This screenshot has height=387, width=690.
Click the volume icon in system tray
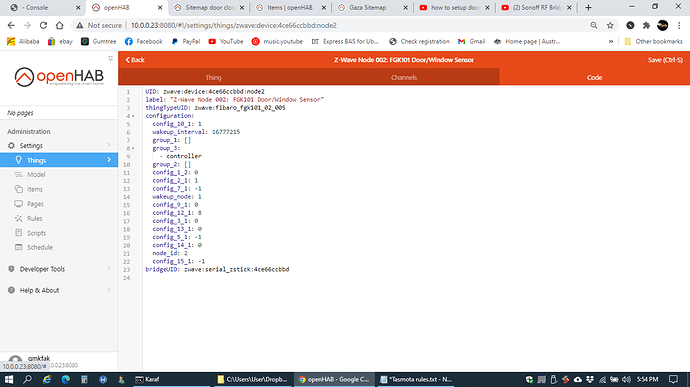(626, 379)
